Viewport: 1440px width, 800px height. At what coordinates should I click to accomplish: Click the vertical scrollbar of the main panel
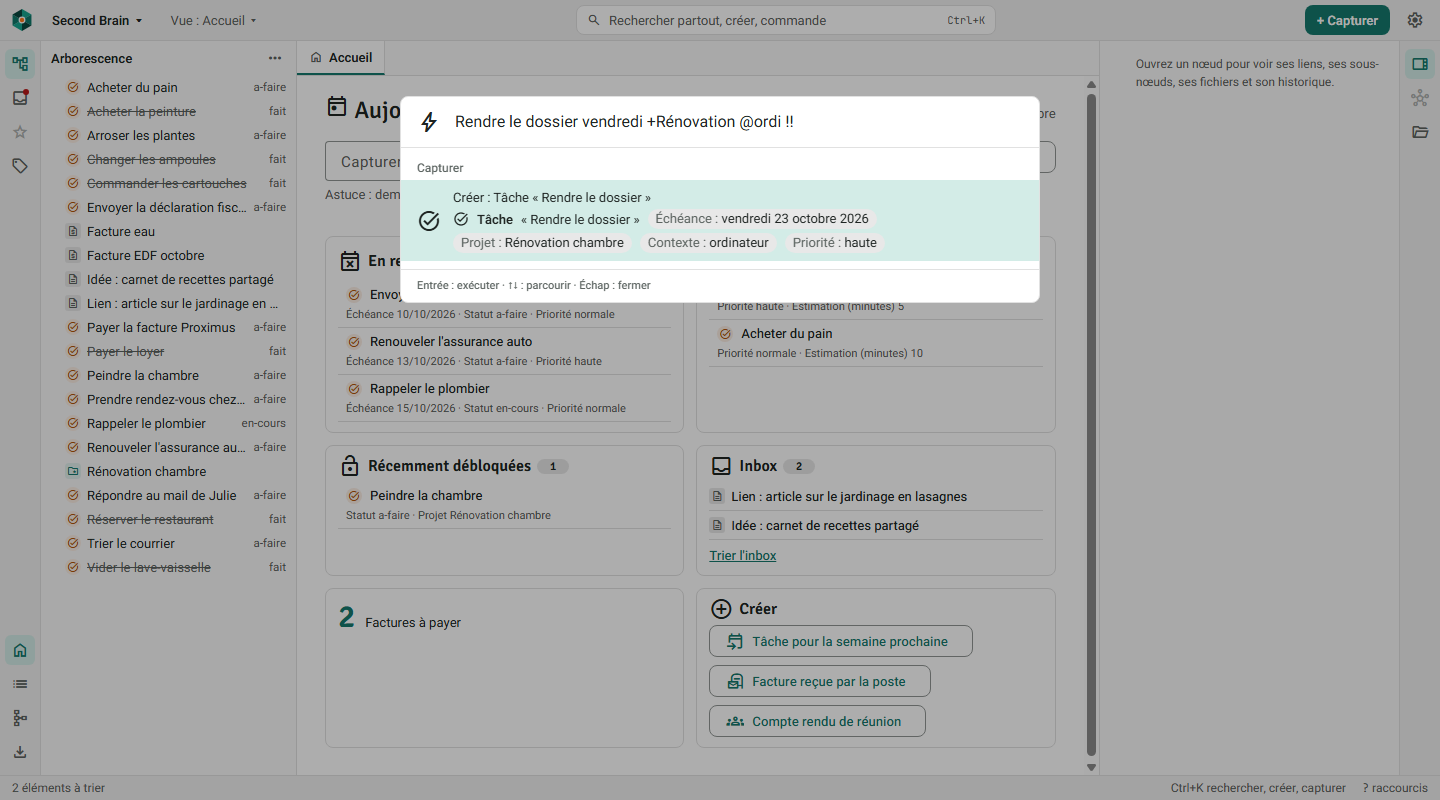(1091, 425)
